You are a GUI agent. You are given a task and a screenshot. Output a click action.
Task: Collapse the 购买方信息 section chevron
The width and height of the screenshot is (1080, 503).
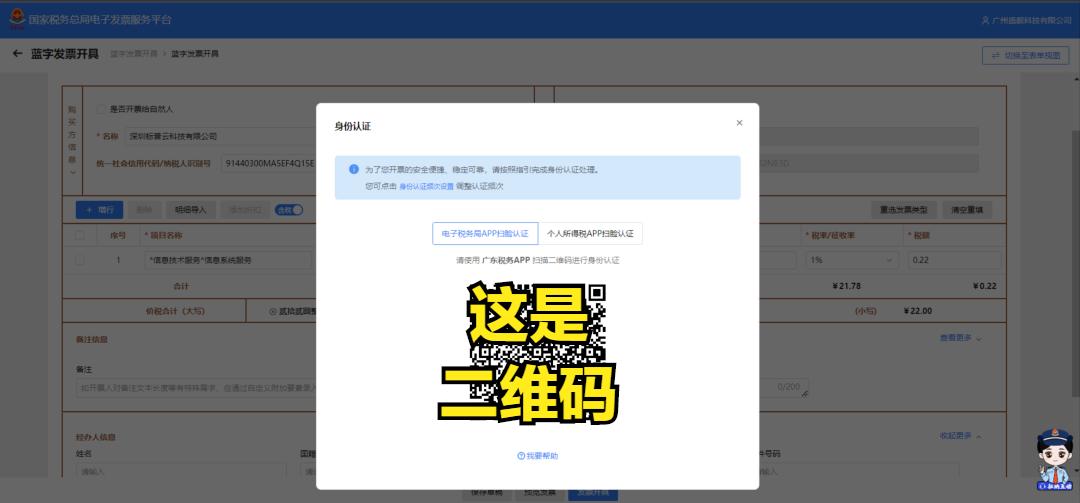[x=72, y=172]
